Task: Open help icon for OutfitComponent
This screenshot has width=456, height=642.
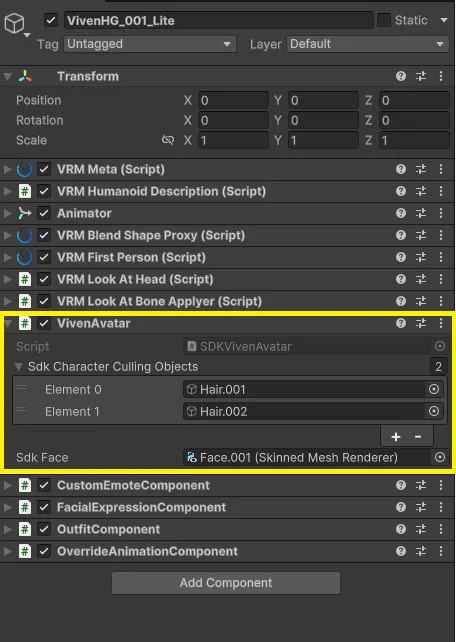Action: (401, 529)
